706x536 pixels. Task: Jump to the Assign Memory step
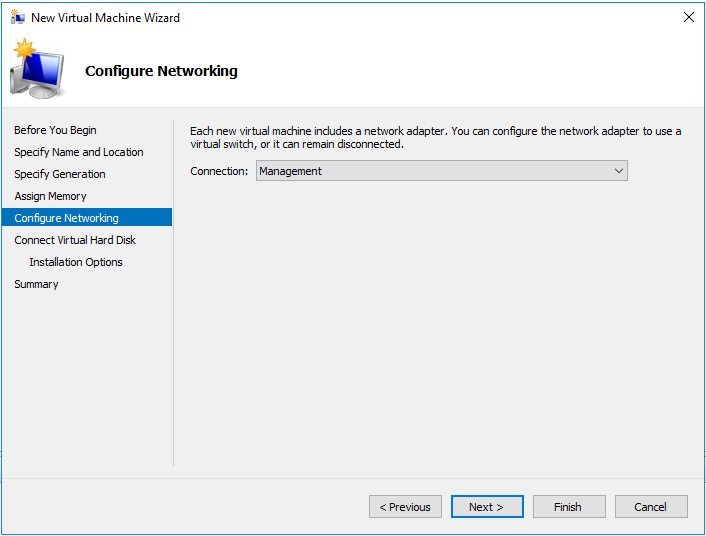tap(51, 196)
